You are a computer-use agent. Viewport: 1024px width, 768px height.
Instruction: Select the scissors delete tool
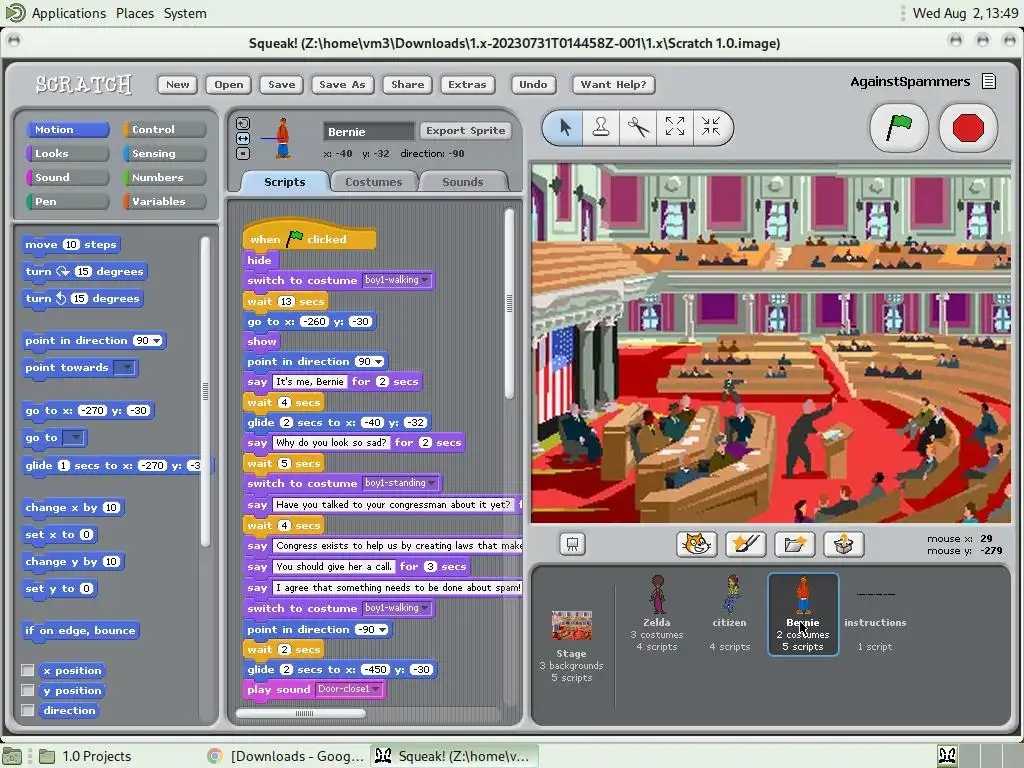(x=638, y=127)
